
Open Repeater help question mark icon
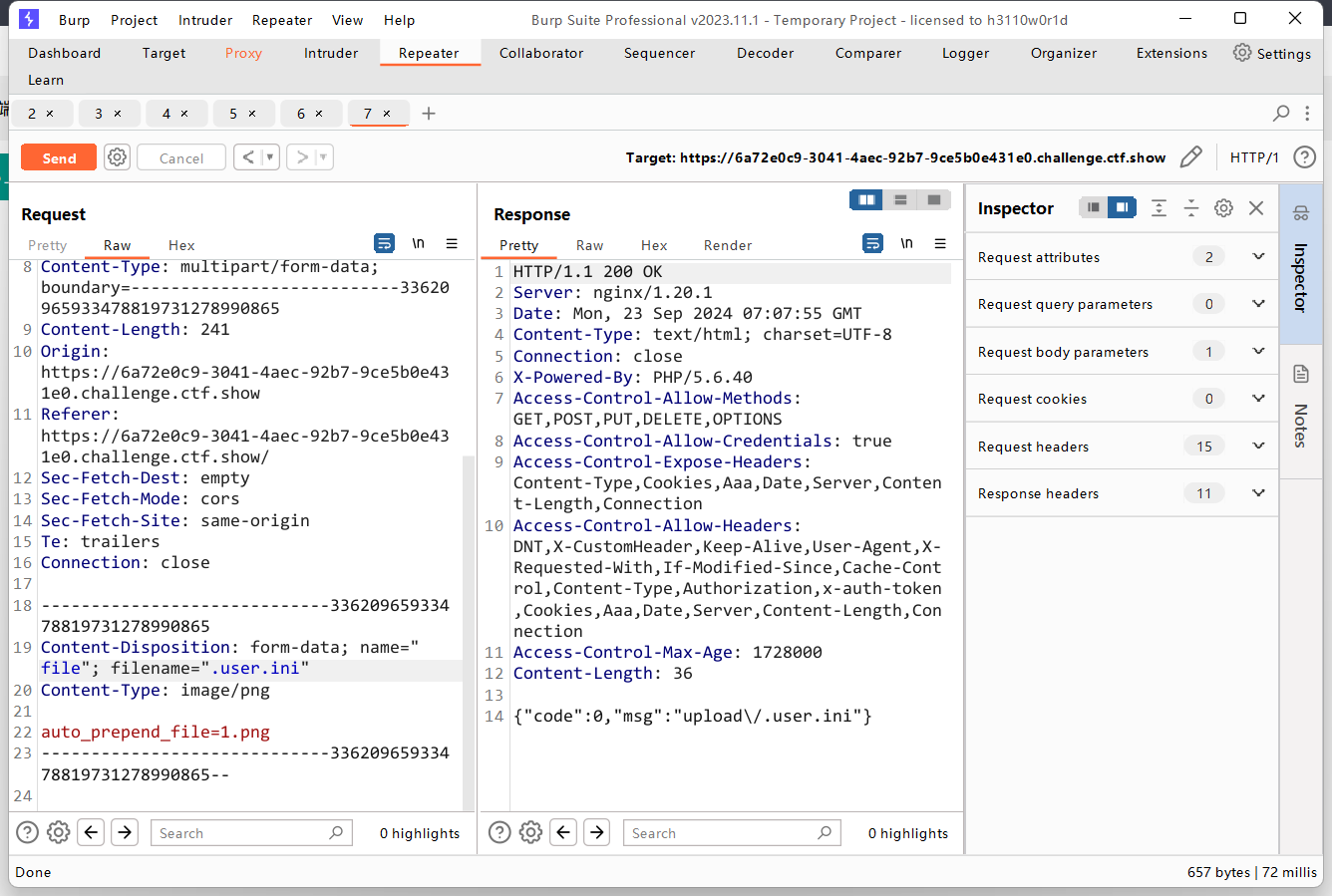1304,157
